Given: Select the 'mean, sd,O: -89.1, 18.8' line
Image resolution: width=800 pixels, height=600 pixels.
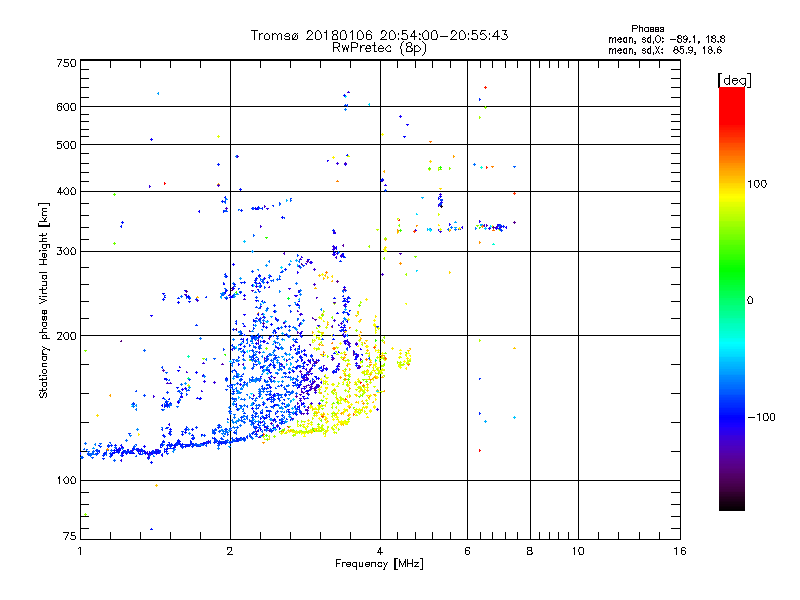Looking at the screenshot, I should pyautogui.click(x=666, y=39).
